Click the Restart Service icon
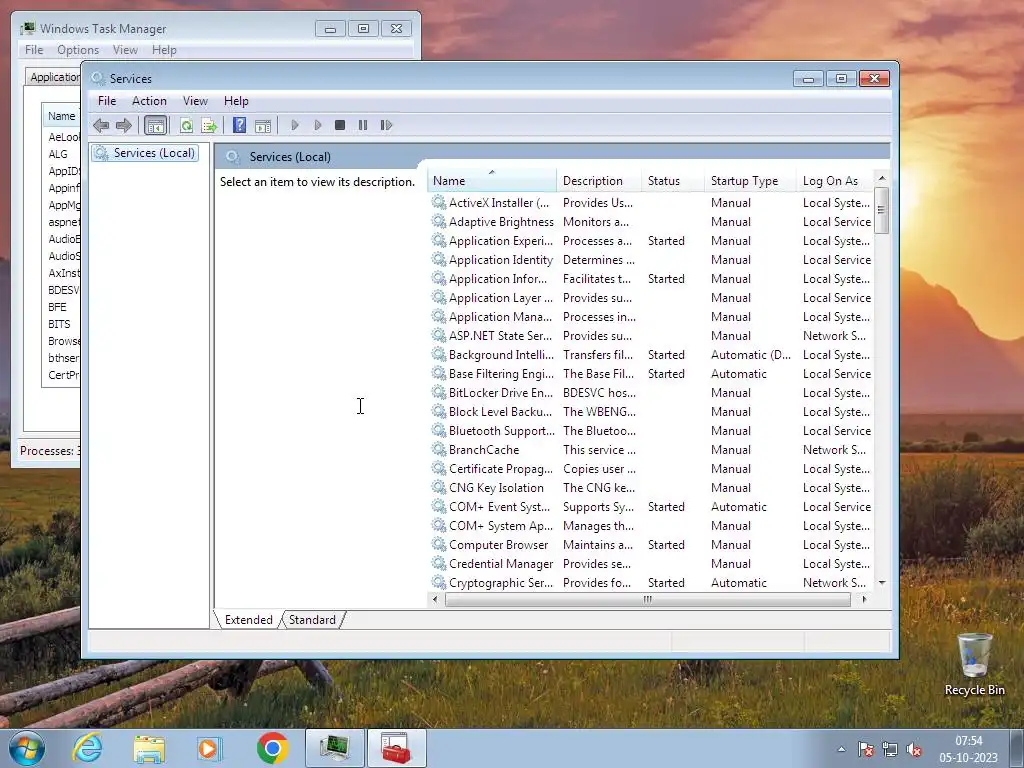 click(x=386, y=125)
